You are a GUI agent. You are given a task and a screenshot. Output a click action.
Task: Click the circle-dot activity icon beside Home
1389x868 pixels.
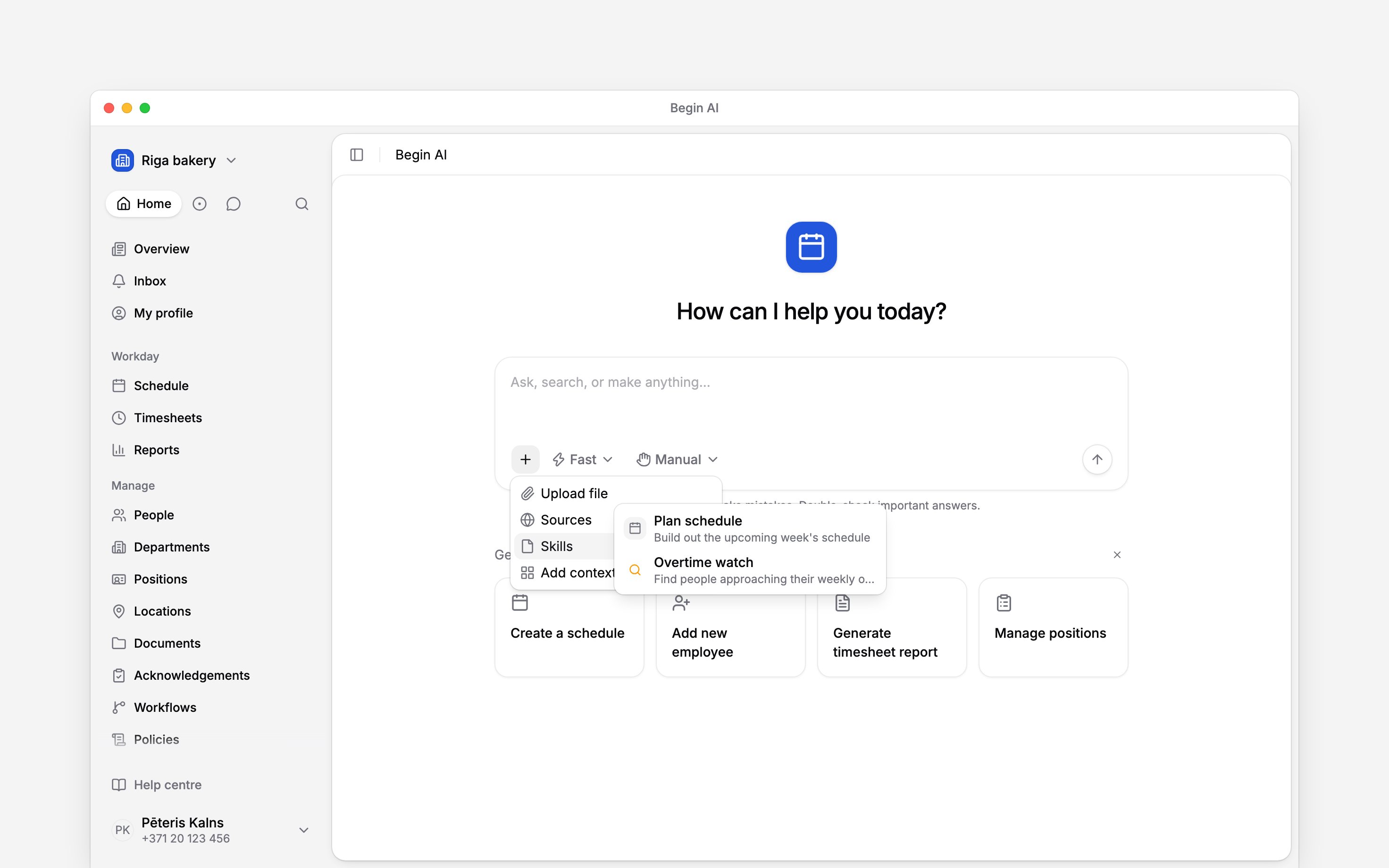199,204
